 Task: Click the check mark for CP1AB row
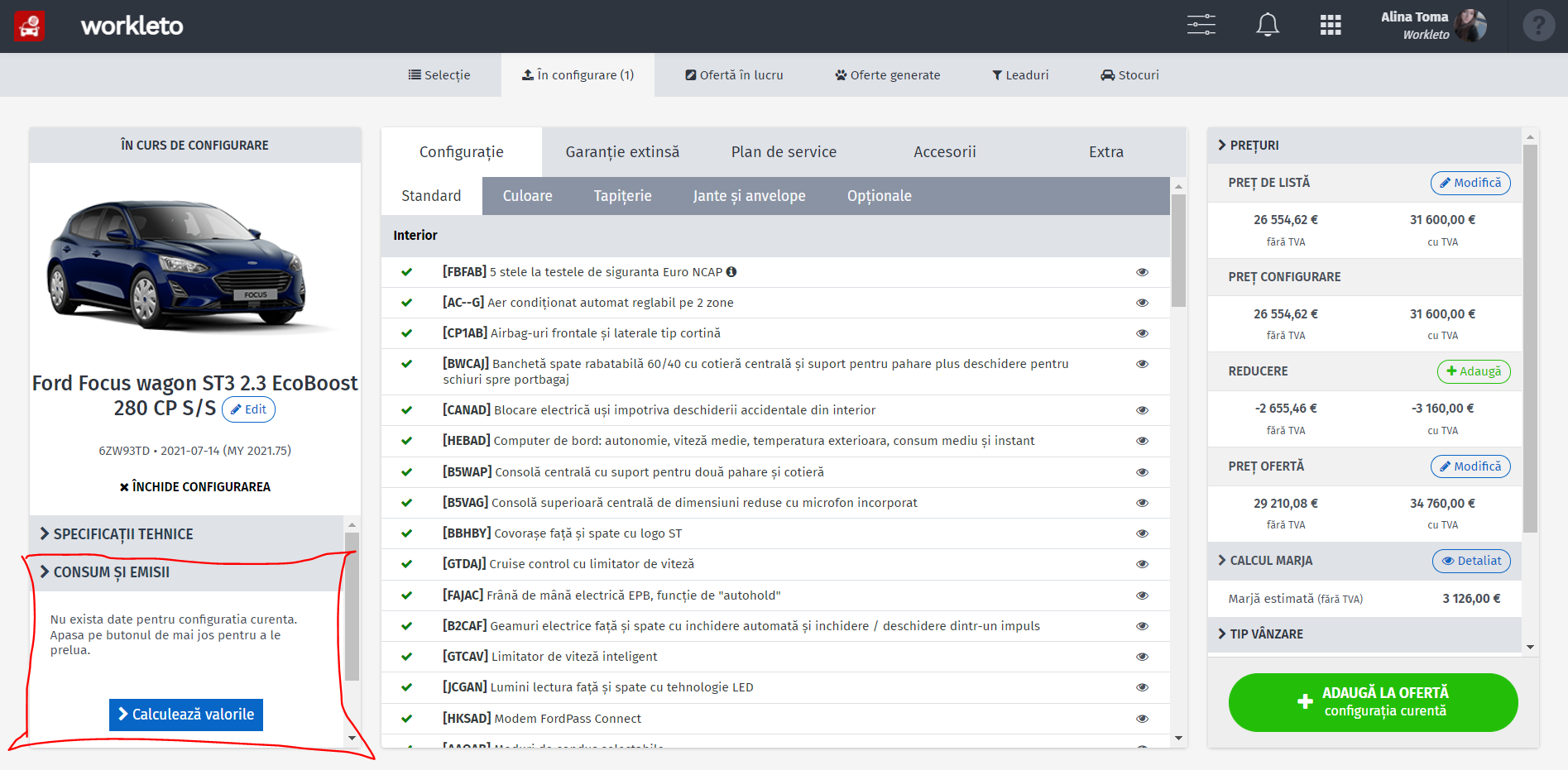406,332
